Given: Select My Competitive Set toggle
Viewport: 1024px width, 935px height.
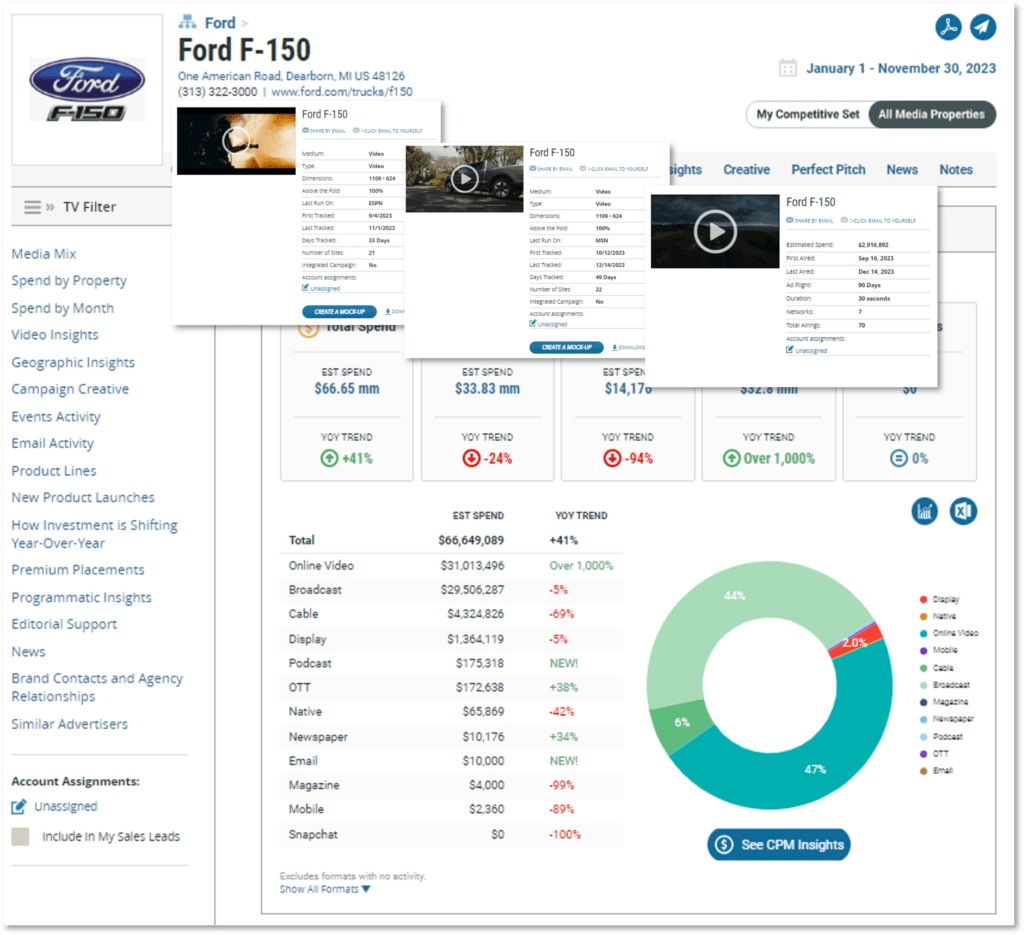Looking at the screenshot, I should coord(808,114).
